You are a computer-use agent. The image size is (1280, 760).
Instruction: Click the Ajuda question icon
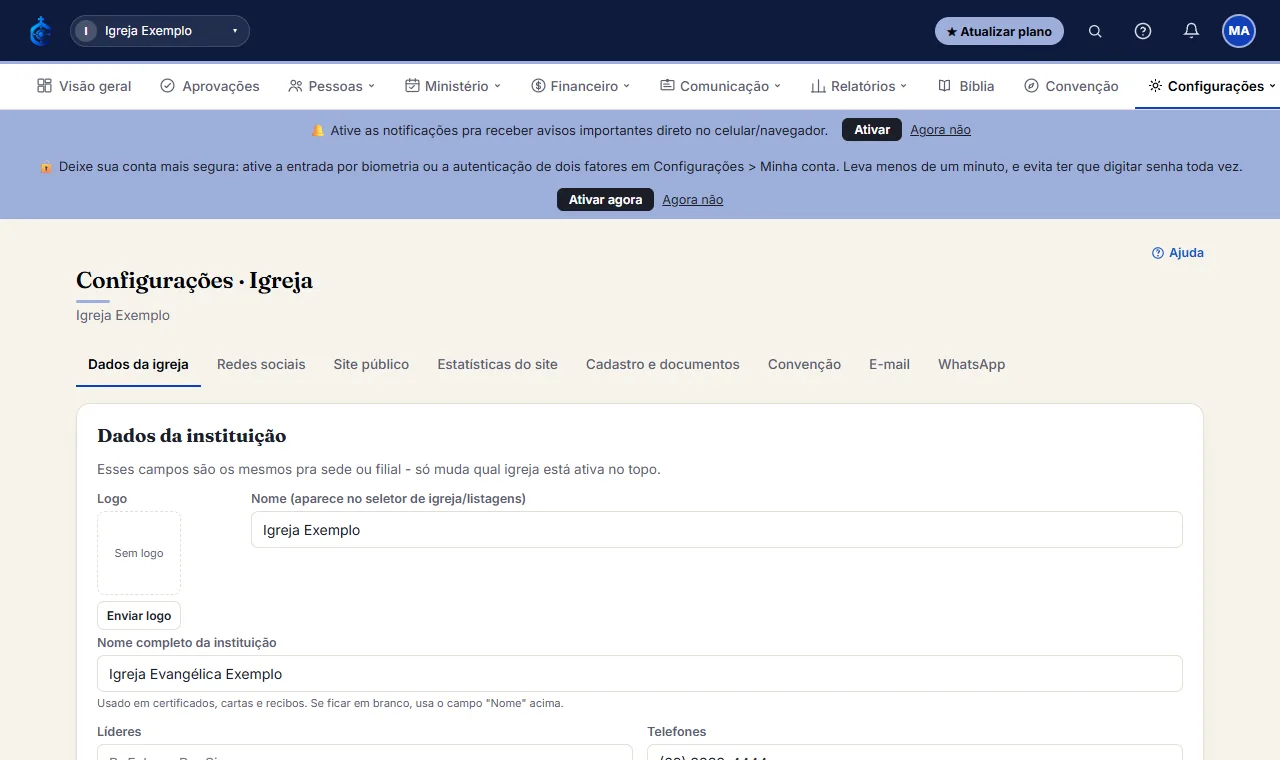click(x=1158, y=253)
